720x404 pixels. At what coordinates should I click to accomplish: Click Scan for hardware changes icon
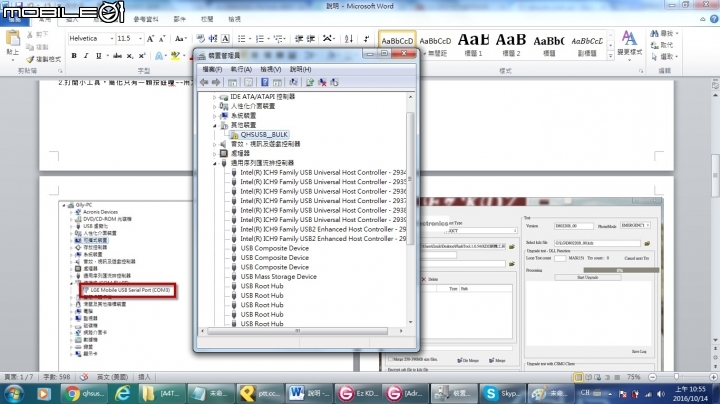tap(293, 82)
